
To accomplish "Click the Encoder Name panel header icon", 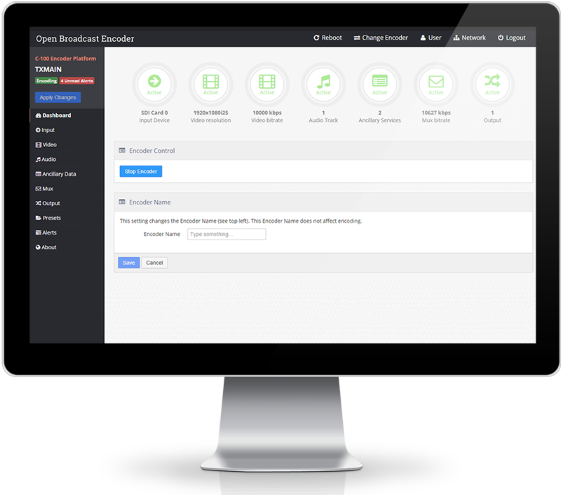I will [x=122, y=202].
